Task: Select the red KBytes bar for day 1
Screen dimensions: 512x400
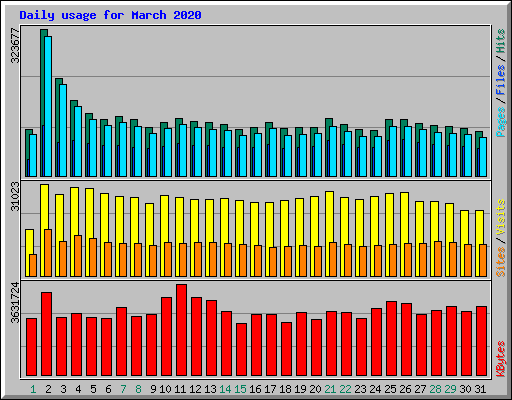Action: pyautogui.click(x=31, y=347)
